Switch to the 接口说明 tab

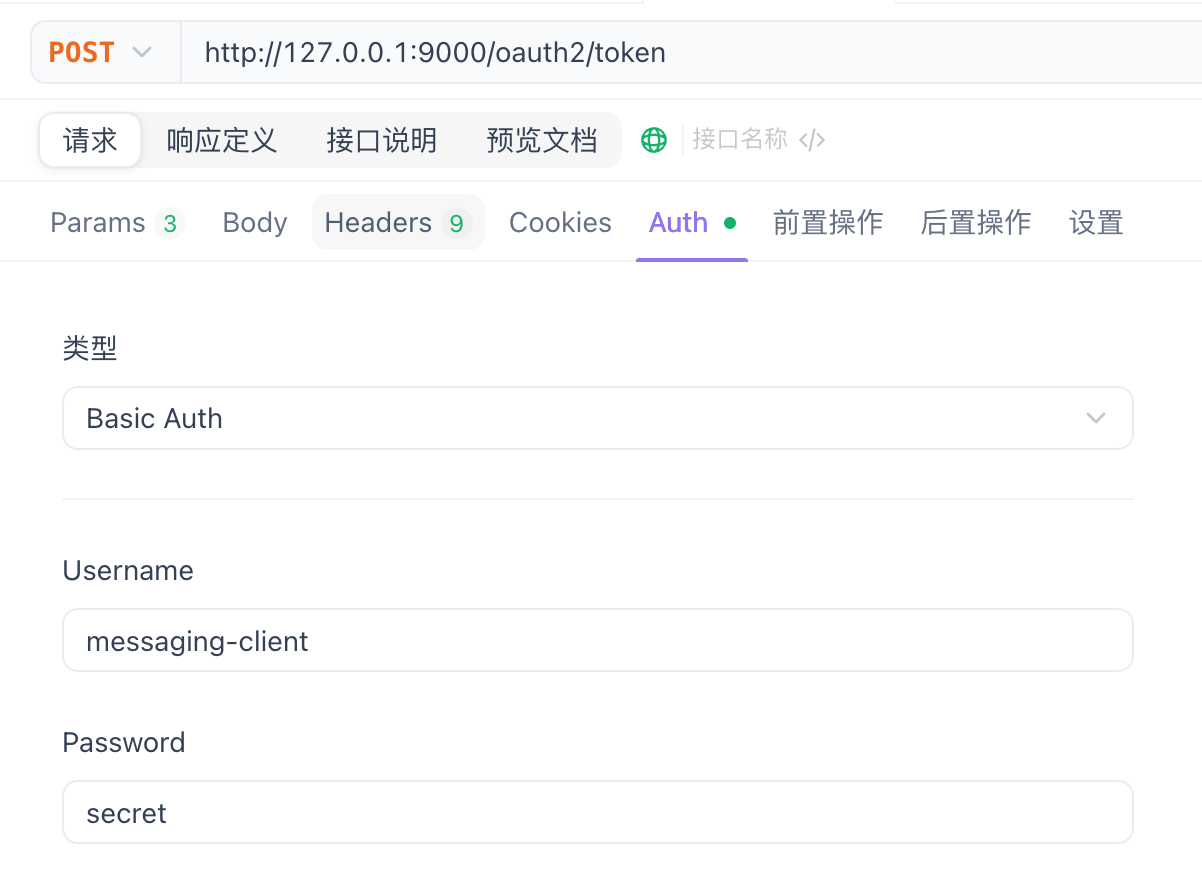tap(382, 140)
